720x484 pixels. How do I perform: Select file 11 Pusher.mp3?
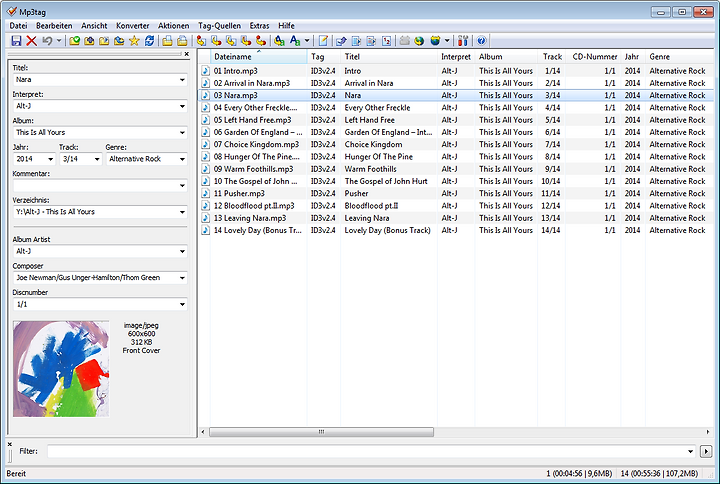coord(239,193)
